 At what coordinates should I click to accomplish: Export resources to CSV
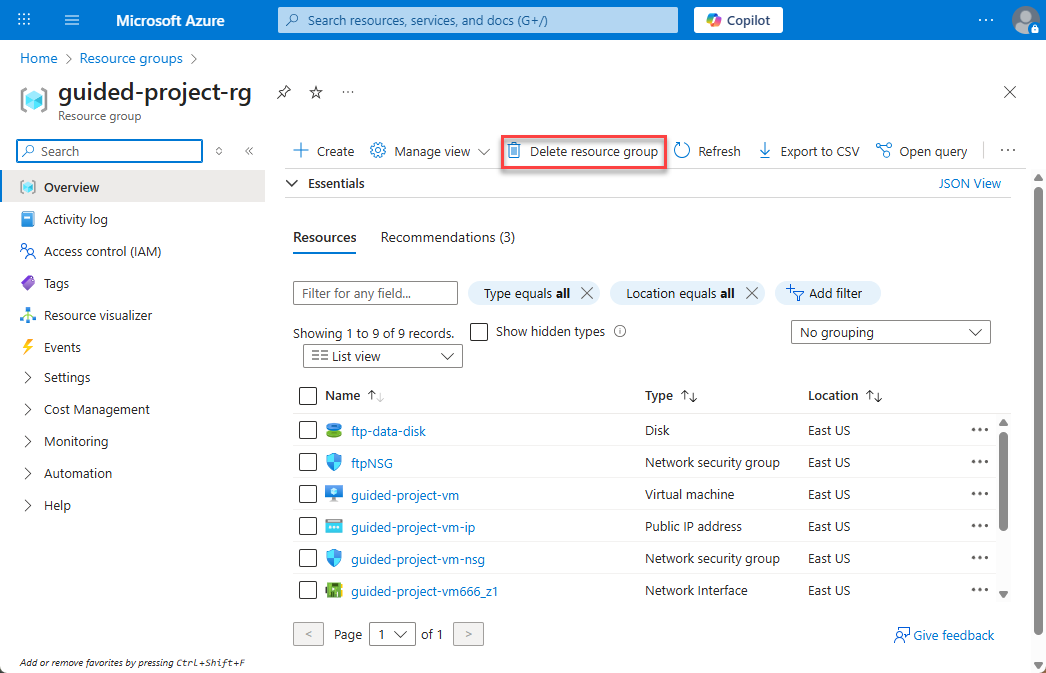[809, 151]
